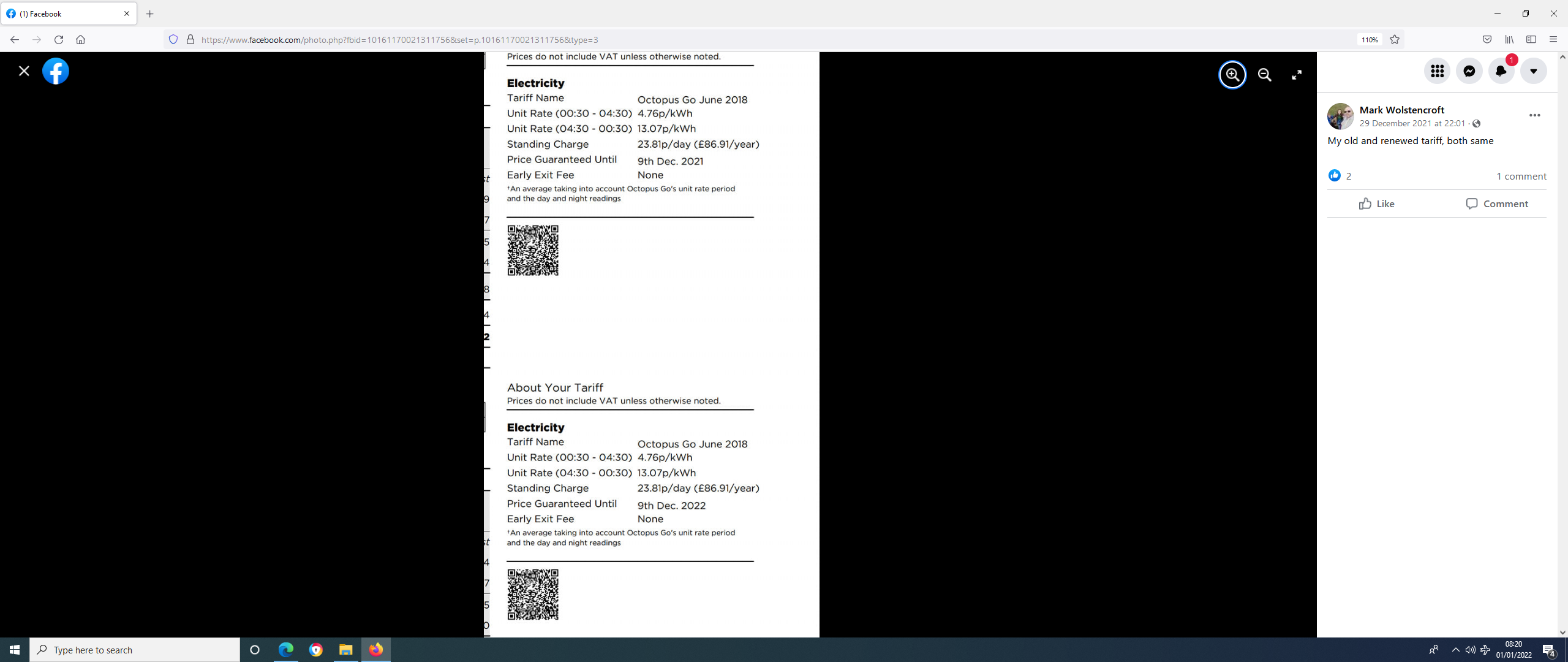This screenshot has width=1568, height=662.
Task: Open tracking protection shield
Action: tap(173, 40)
